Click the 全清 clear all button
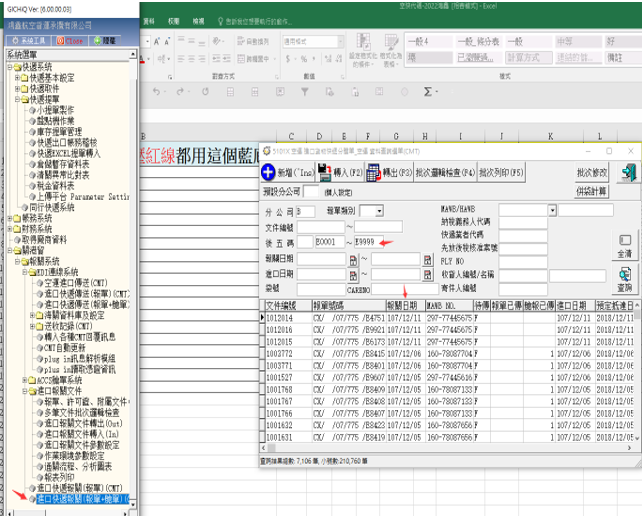Viewport: 642px width, 516px height. 625,246
